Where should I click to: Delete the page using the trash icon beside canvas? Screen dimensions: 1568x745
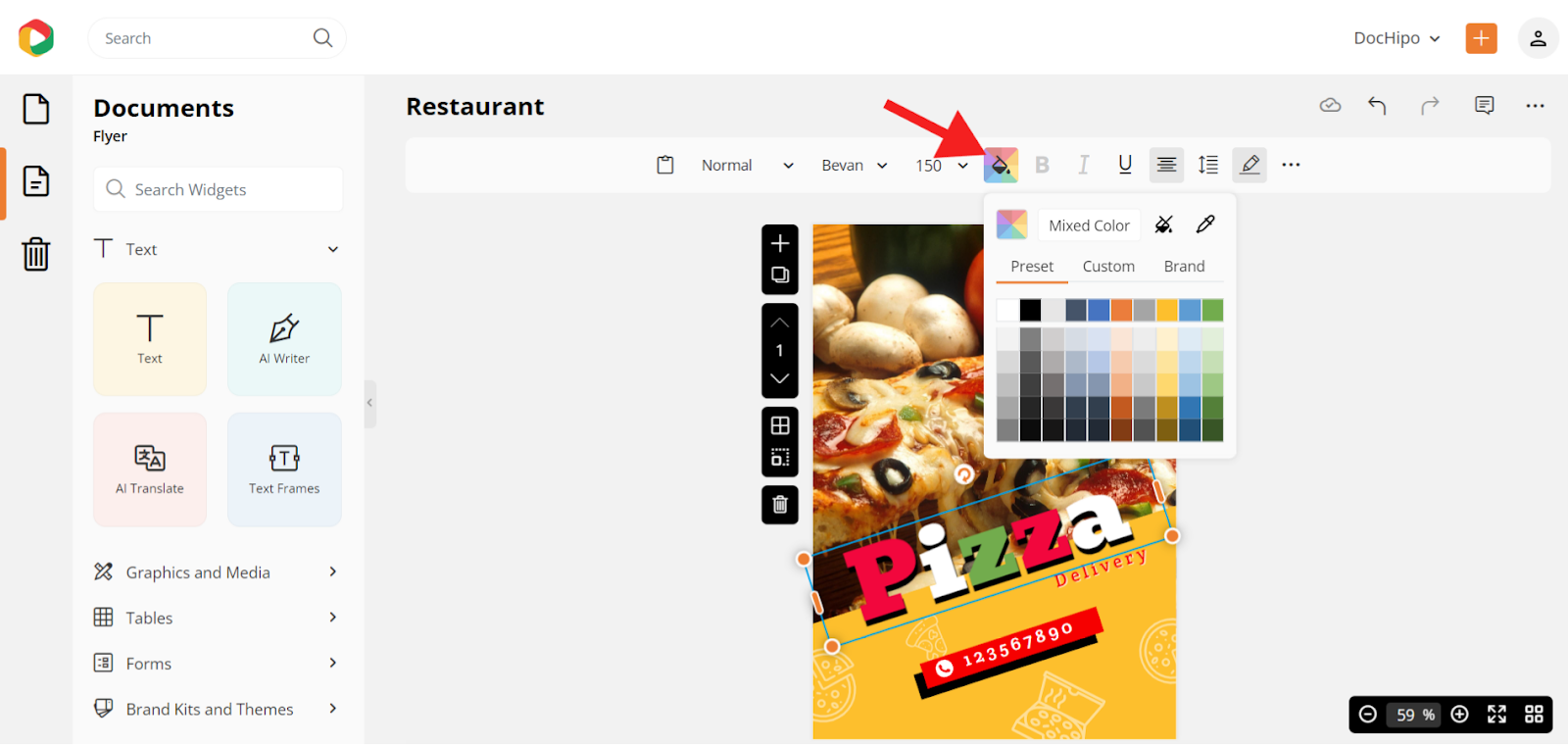pyautogui.click(x=780, y=505)
